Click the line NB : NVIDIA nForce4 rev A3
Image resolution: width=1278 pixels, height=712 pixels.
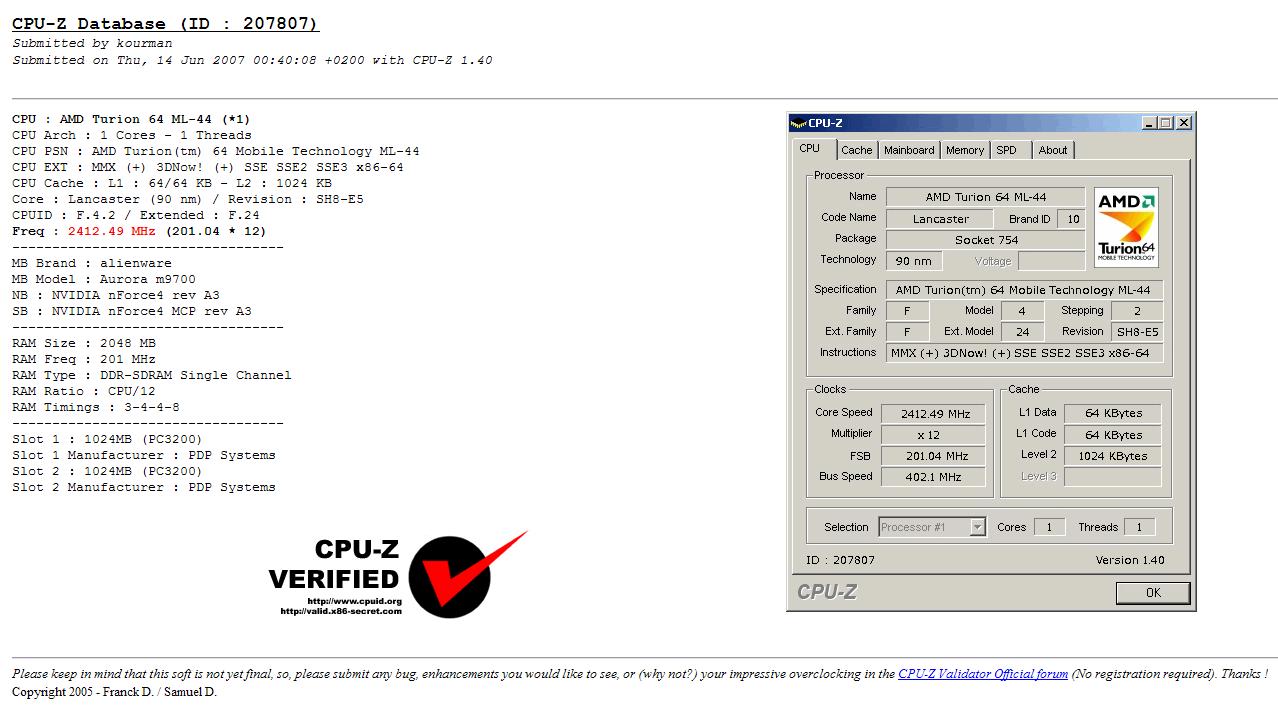pos(116,295)
